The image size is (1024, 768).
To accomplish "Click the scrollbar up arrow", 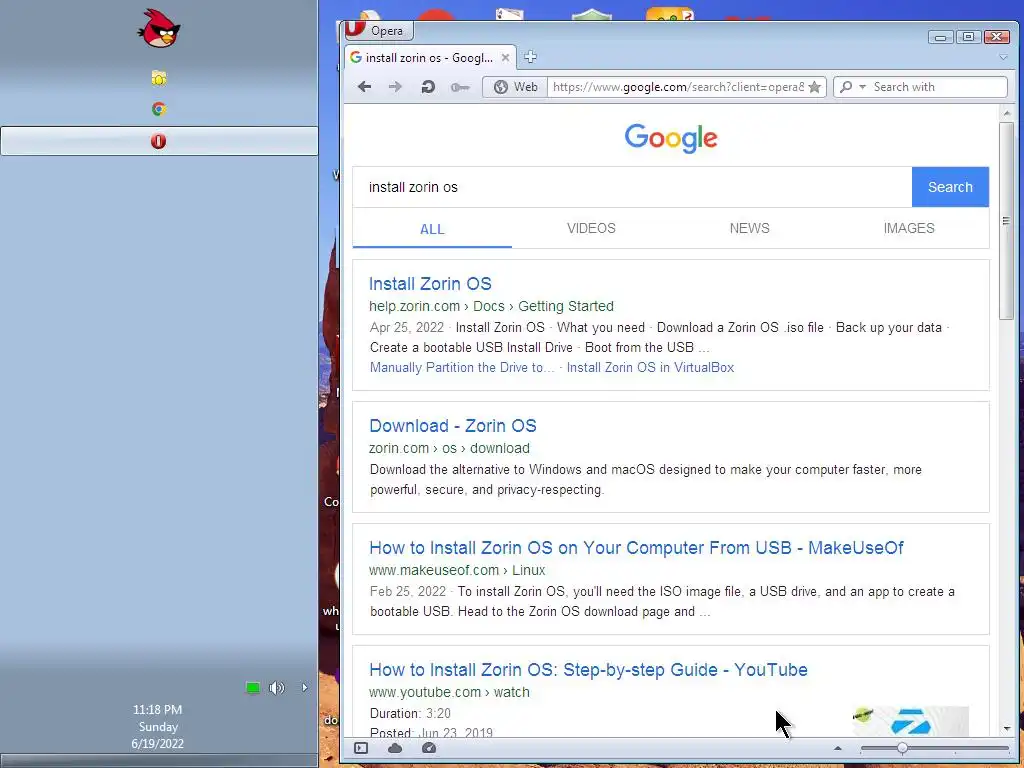I will [1006, 113].
